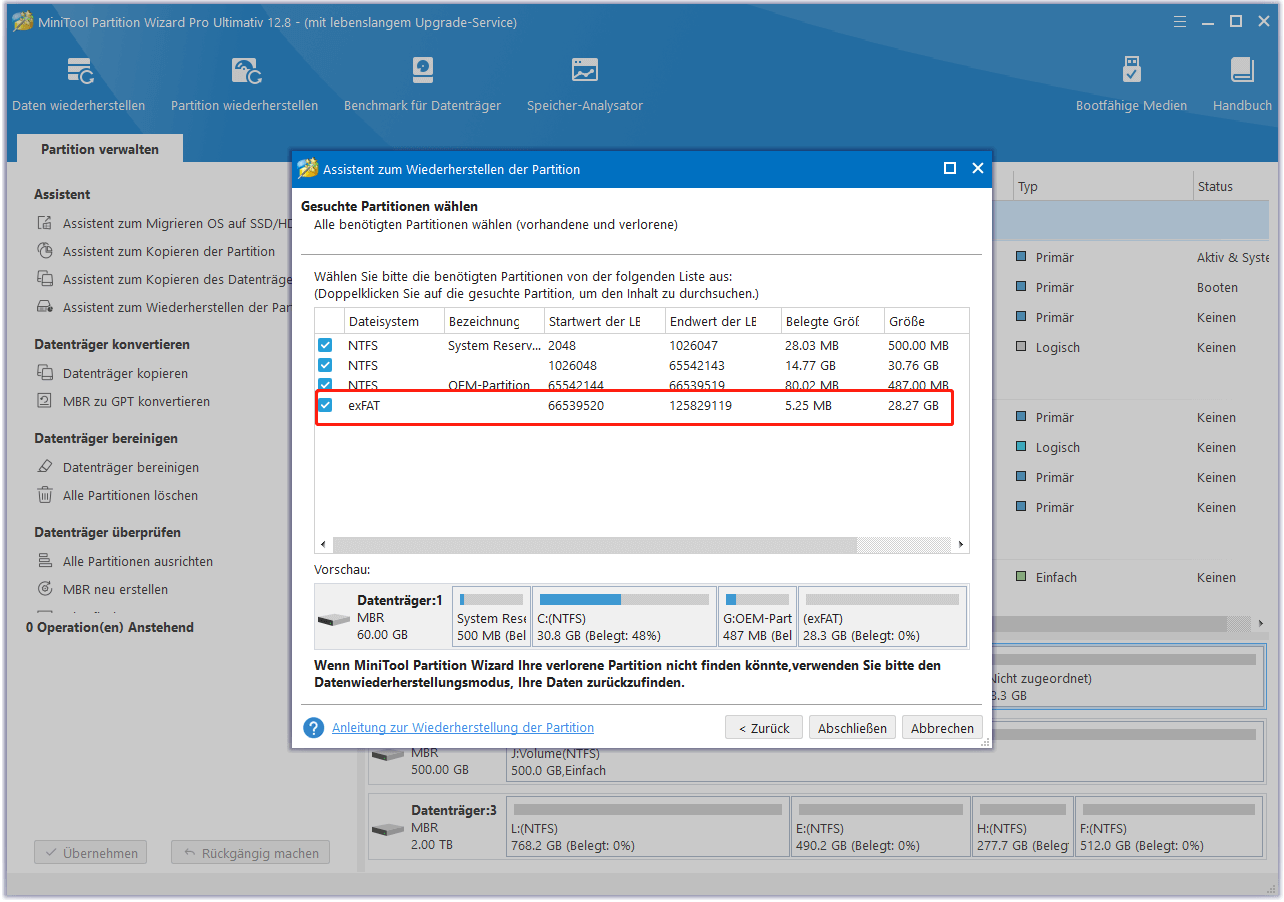Sort by Dateisystem column header
This screenshot has width=1284, height=902.
point(394,321)
